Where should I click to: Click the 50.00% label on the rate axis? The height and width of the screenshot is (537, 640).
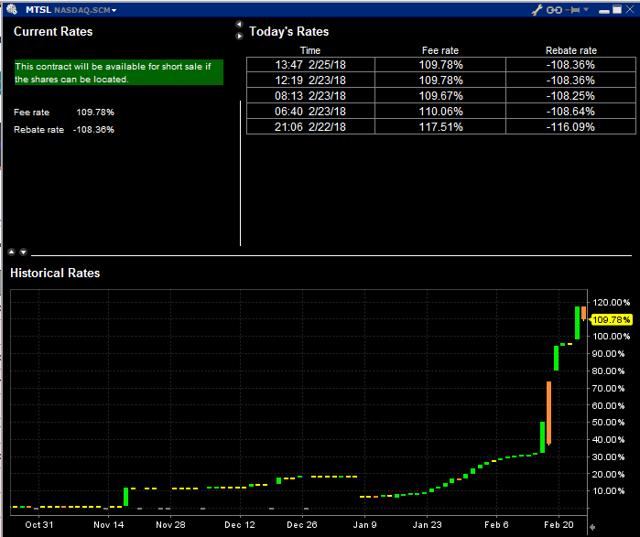tap(608, 422)
